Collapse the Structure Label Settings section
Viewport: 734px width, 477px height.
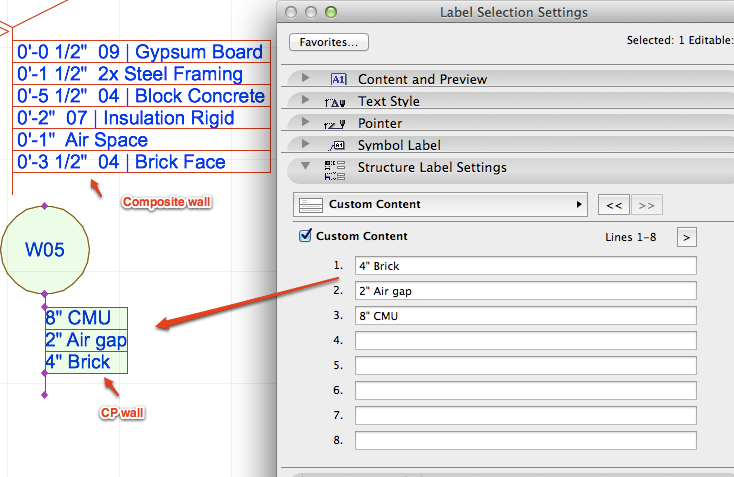coord(304,168)
